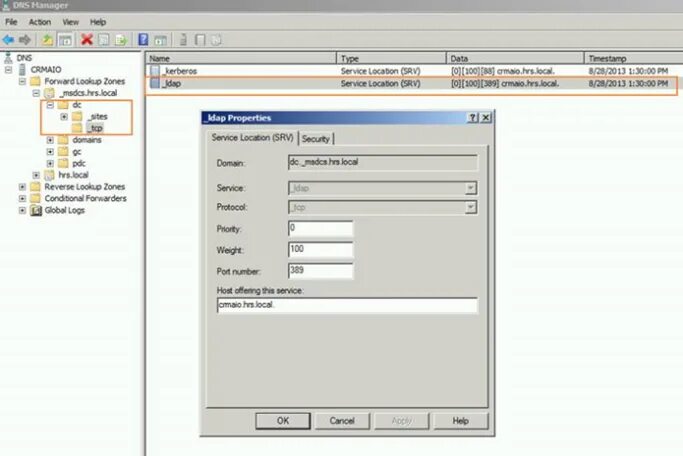Click the [0][100][389] crmaio.hrs.local. data cell
Screen dimensions: 683x456
point(505,83)
